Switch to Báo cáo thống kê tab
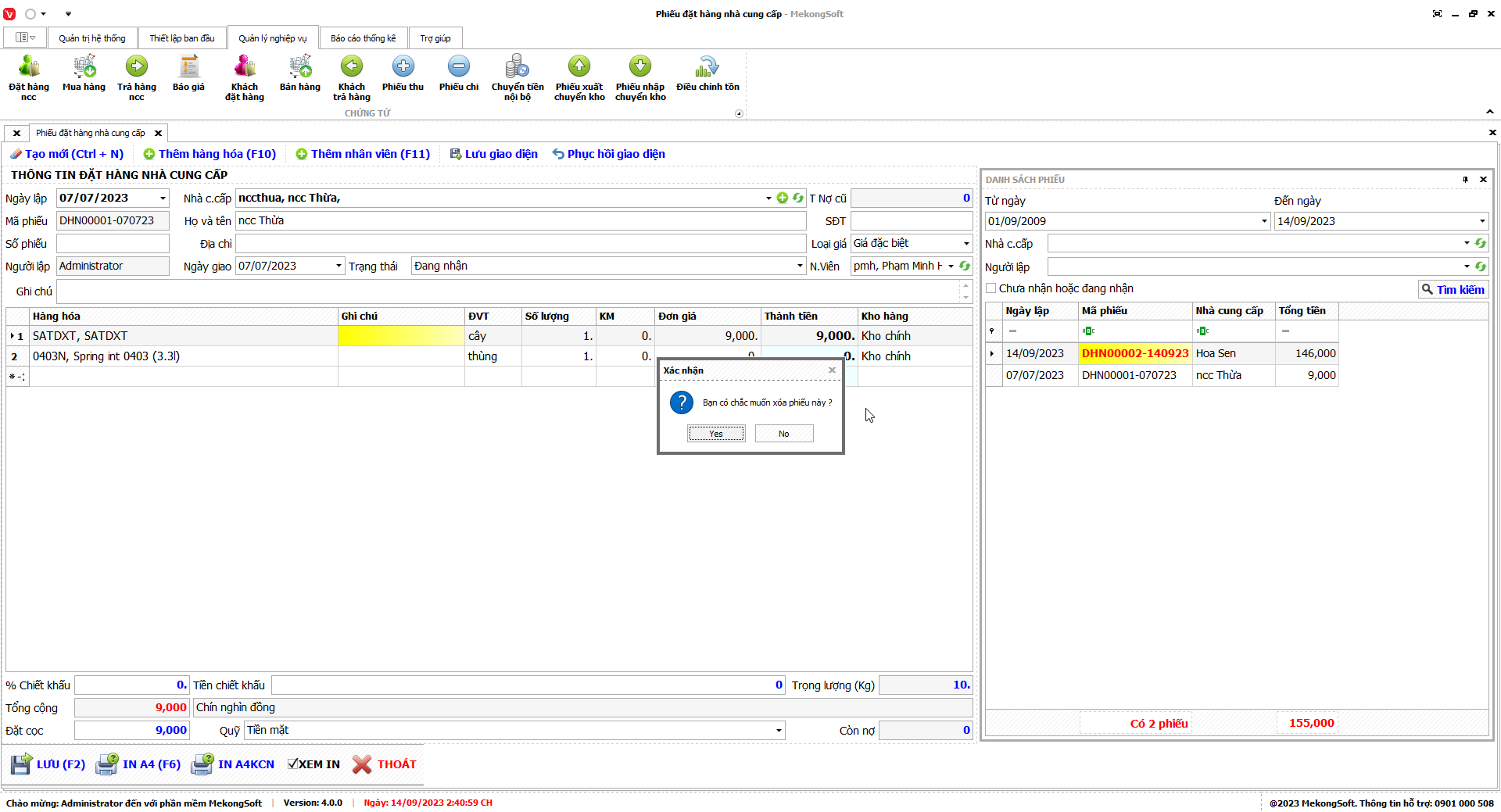The width and height of the screenshot is (1501, 812). coord(363,38)
